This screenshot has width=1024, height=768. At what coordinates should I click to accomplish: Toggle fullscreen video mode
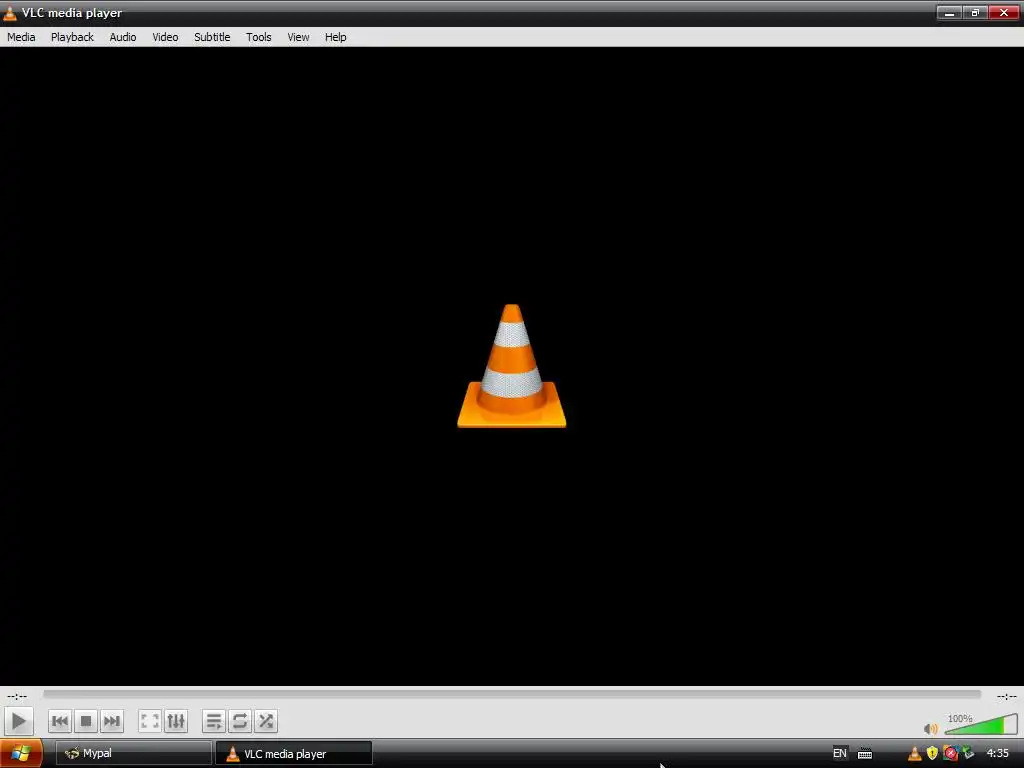coord(150,722)
